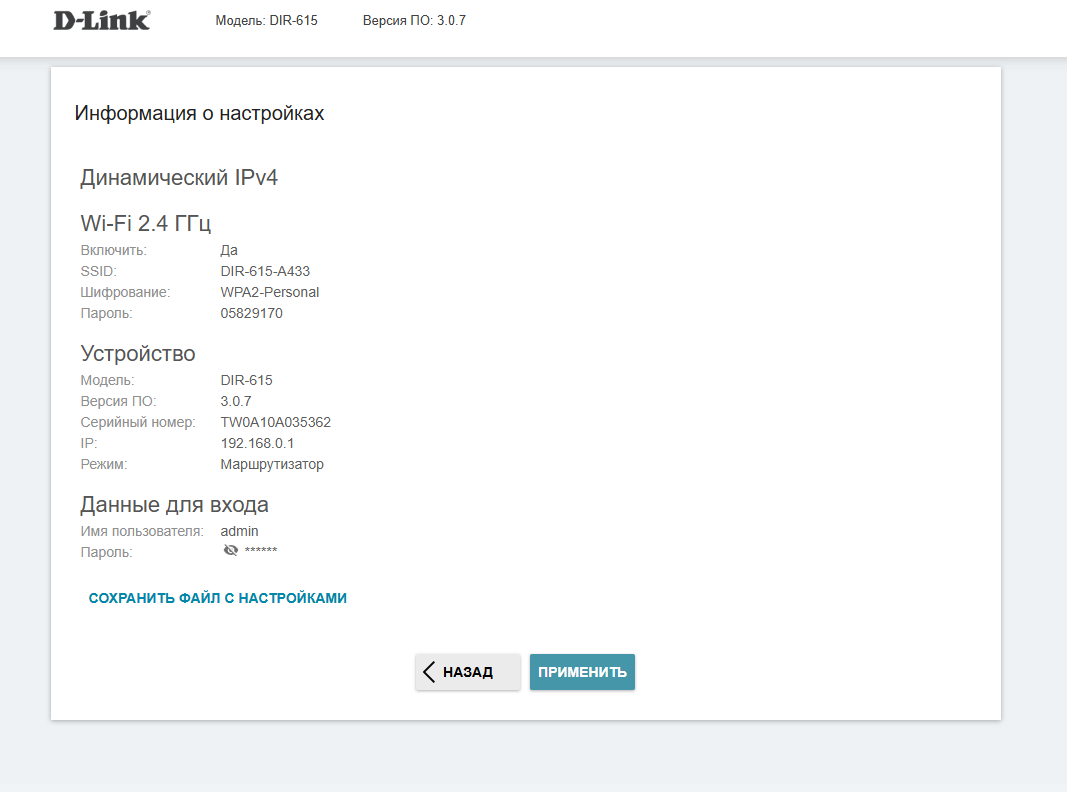
Task: Click the D-Link logo
Action: (102, 20)
